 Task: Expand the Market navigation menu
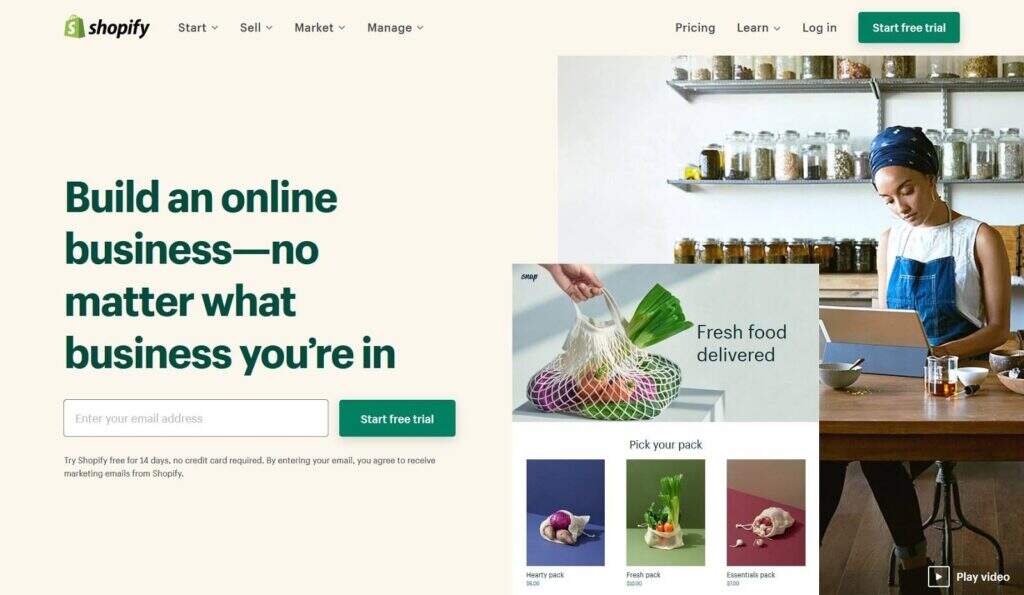pos(319,27)
